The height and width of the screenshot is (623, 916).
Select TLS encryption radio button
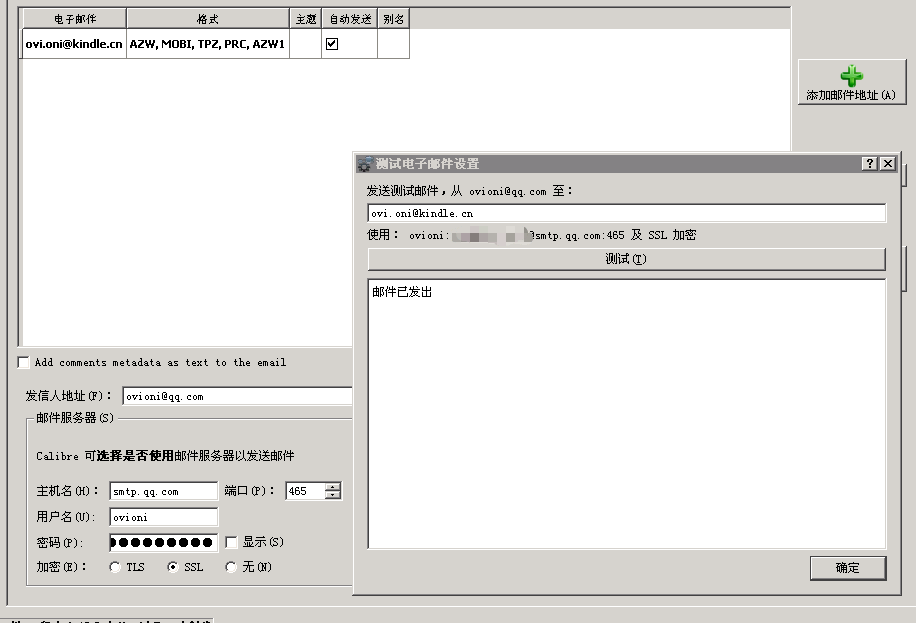point(115,567)
